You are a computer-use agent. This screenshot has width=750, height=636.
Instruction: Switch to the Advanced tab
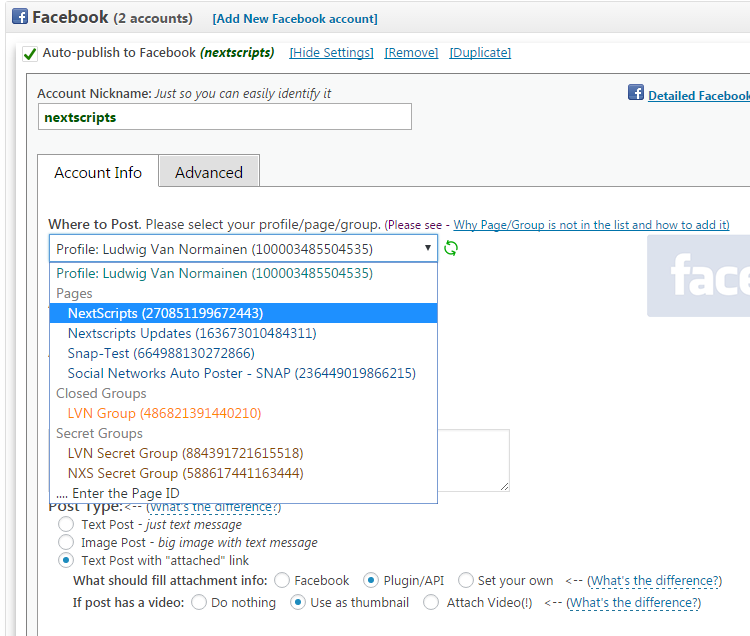(209, 172)
